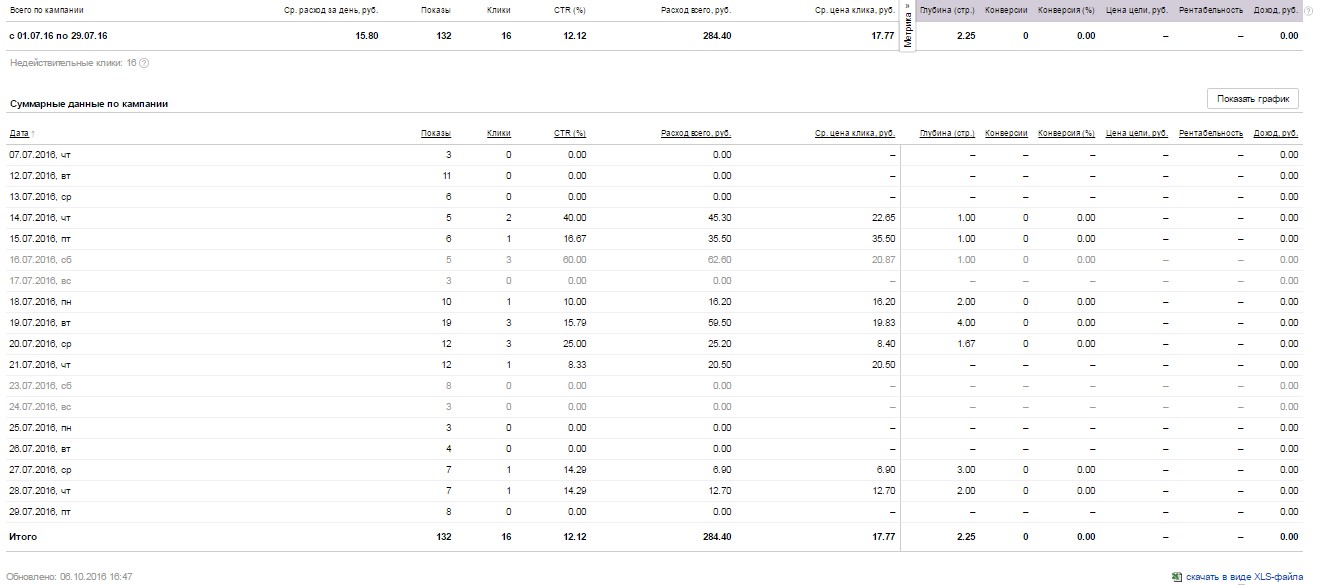Viewport: 1325px width, 585px height.
Task: Select date cell 14.07.2016, чт
Action: (40, 218)
